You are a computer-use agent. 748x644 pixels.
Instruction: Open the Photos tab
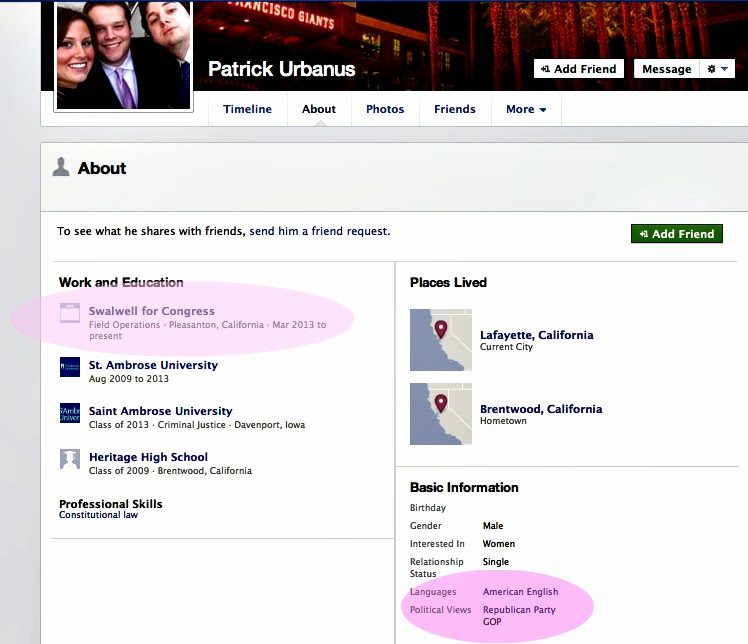pos(385,110)
